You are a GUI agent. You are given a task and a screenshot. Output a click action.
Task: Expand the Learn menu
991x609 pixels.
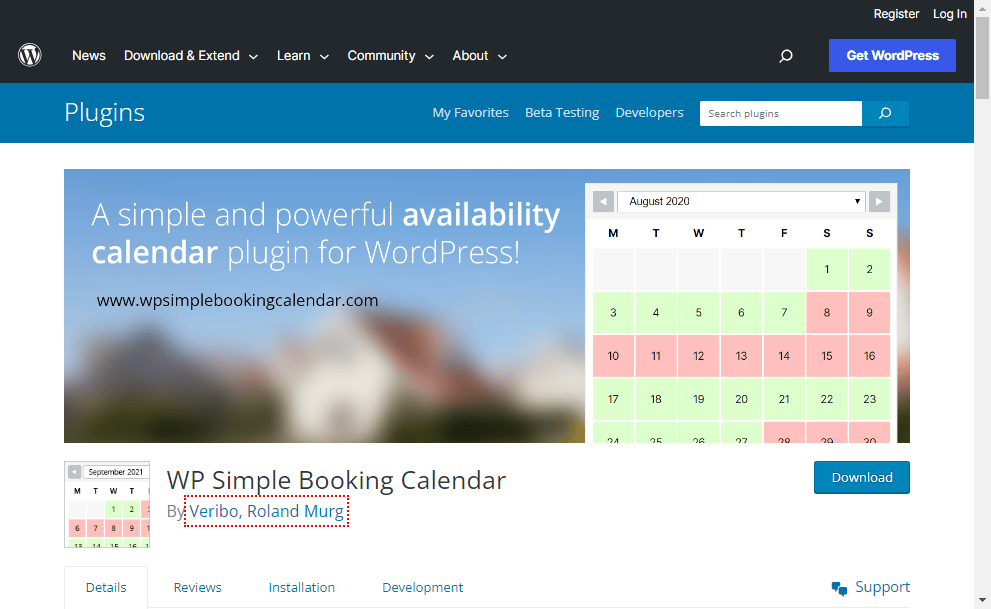click(303, 56)
